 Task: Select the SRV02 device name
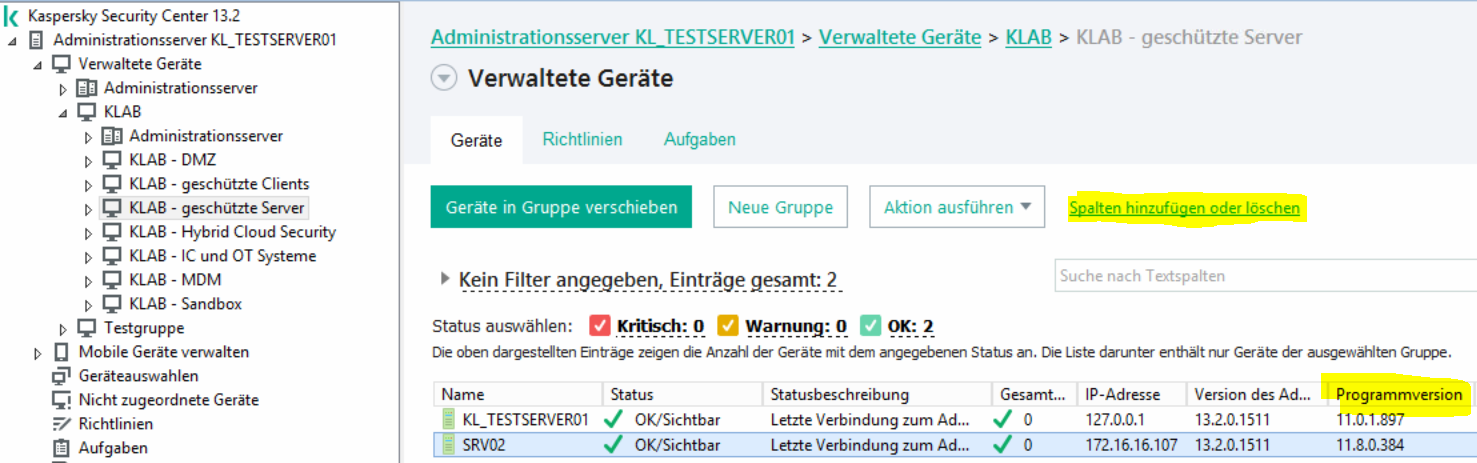[x=484, y=445]
